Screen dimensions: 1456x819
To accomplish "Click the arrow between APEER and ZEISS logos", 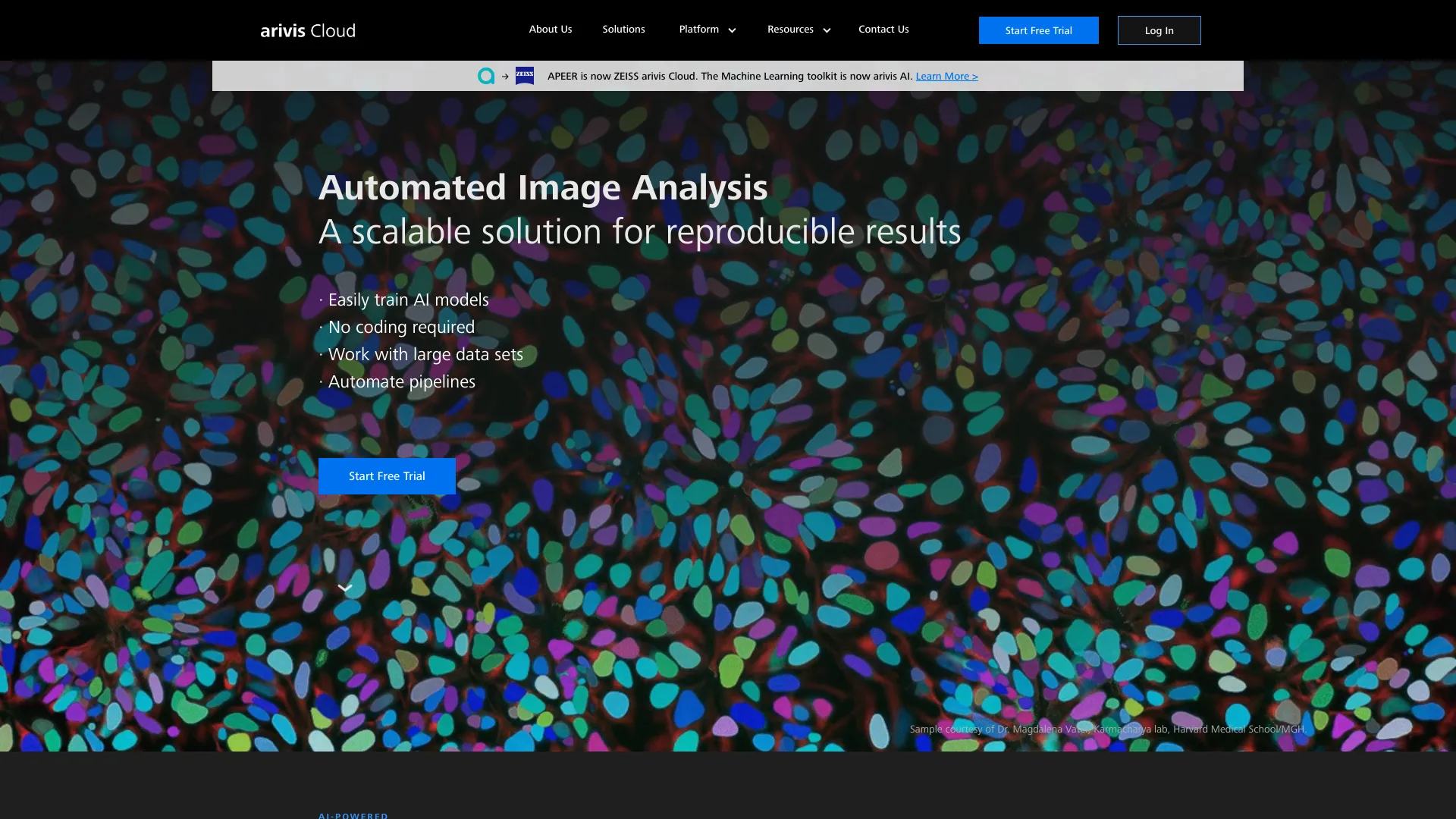I will tap(505, 76).
